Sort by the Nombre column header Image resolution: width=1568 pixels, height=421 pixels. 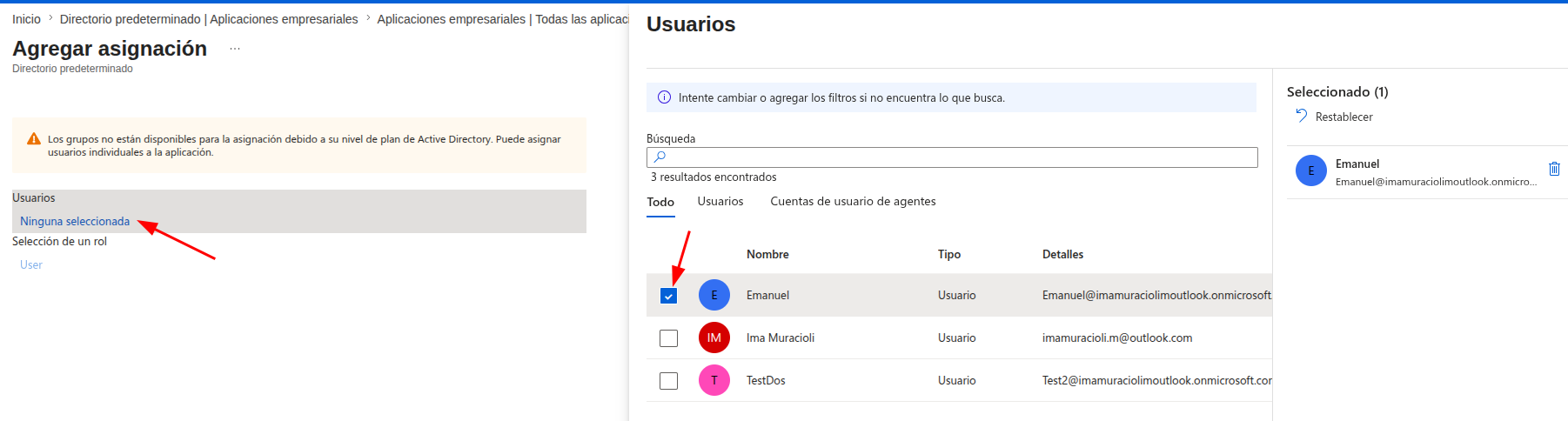point(767,254)
